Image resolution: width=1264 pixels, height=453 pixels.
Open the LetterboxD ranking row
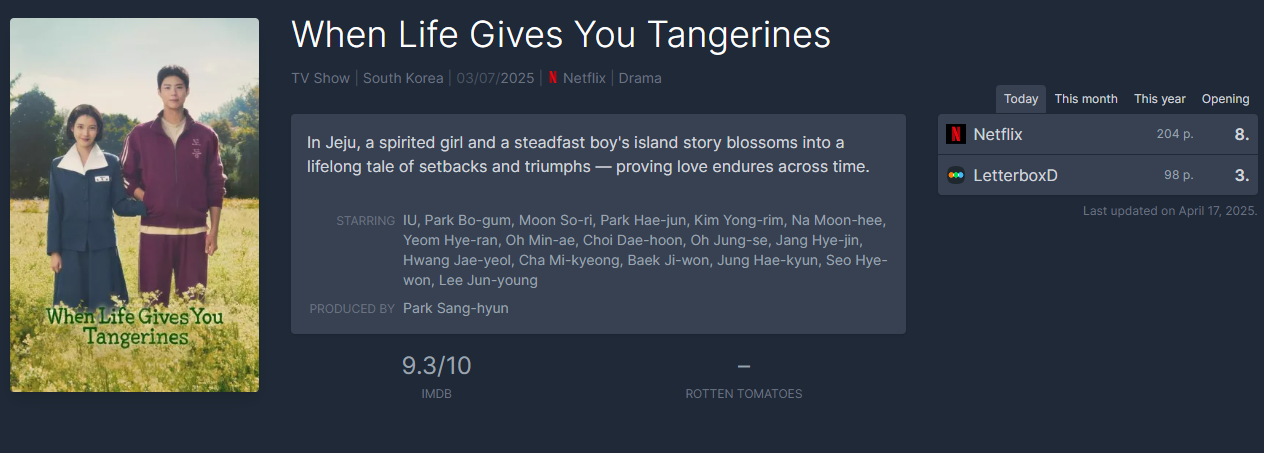pyautogui.click(x=1098, y=175)
